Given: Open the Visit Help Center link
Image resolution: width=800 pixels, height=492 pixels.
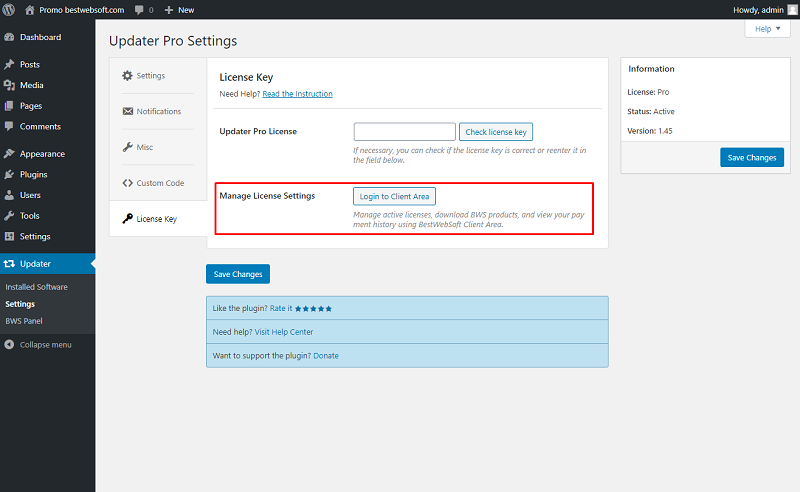Looking at the screenshot, I should [x=284, y=332].
